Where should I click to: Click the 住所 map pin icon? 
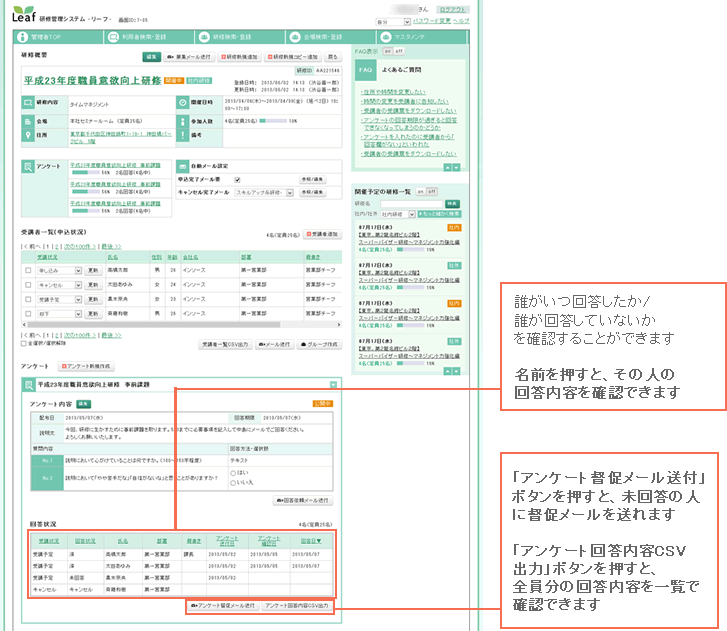click(28, 135)
